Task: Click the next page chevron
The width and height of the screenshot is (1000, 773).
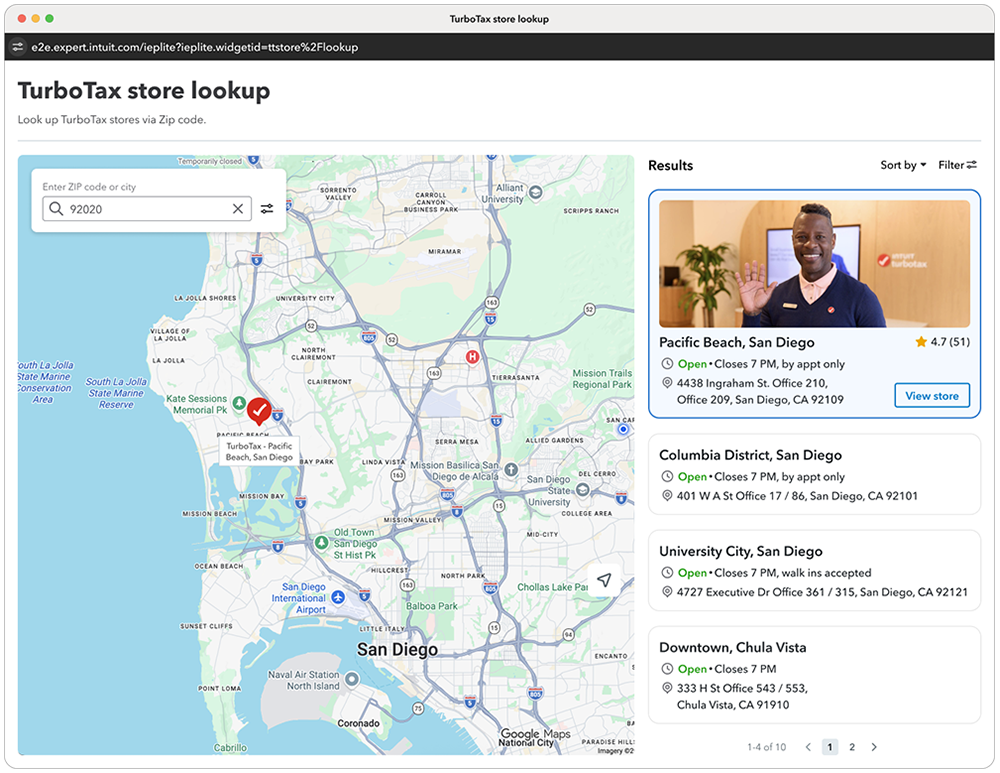Action: [874, 747]
